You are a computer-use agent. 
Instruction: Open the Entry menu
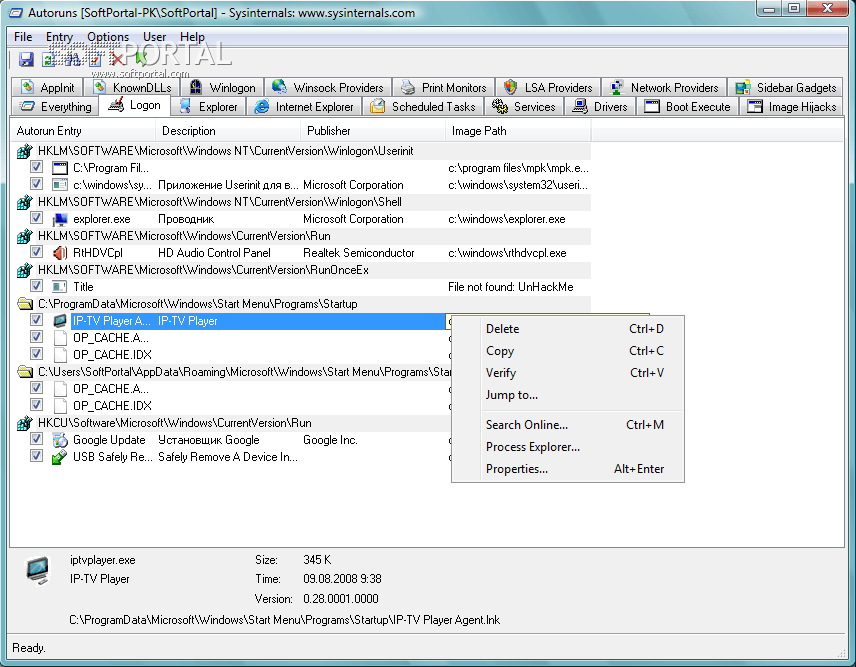[59, 37]
